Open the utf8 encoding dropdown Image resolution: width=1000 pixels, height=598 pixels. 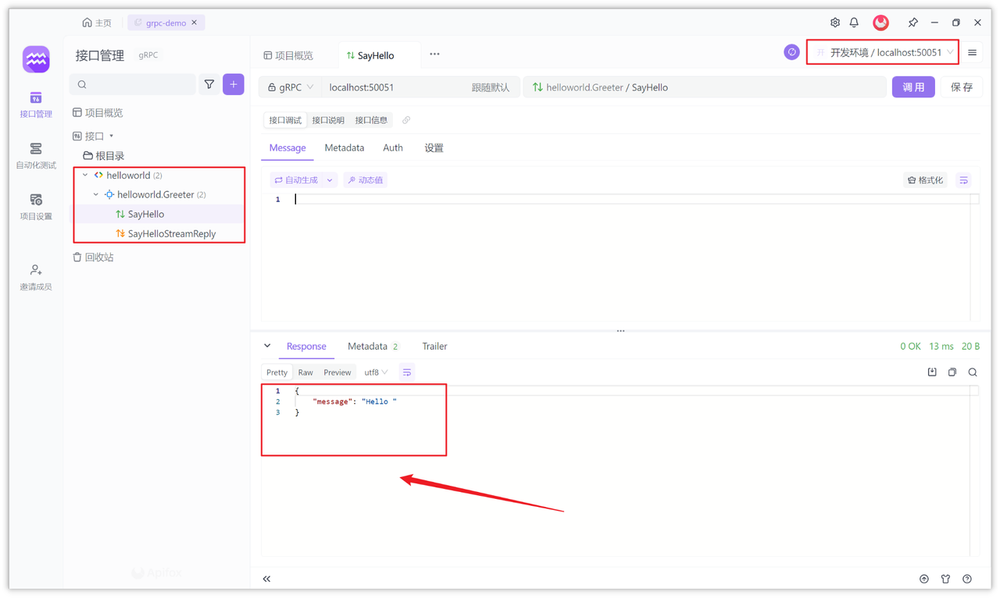(x=373, y=371)
